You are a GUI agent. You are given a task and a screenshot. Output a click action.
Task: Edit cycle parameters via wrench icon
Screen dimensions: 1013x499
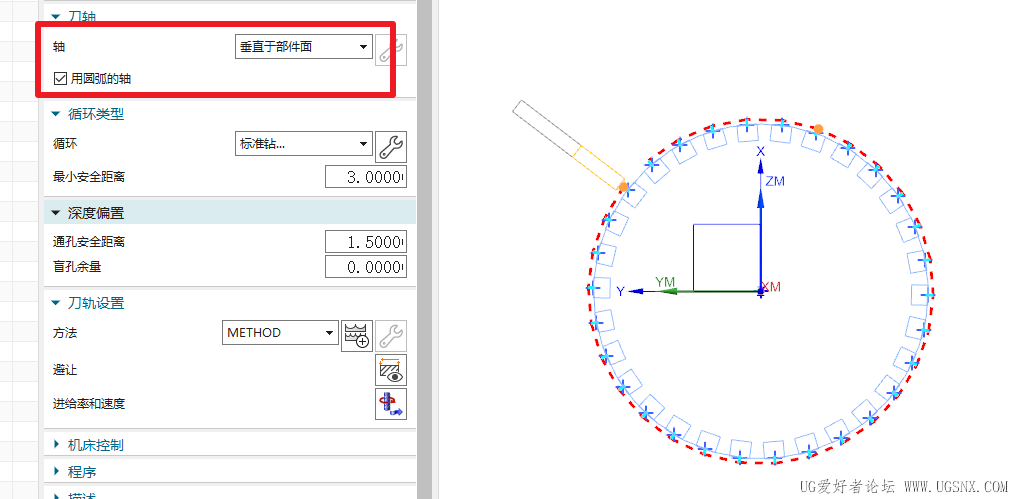point(392,147)
